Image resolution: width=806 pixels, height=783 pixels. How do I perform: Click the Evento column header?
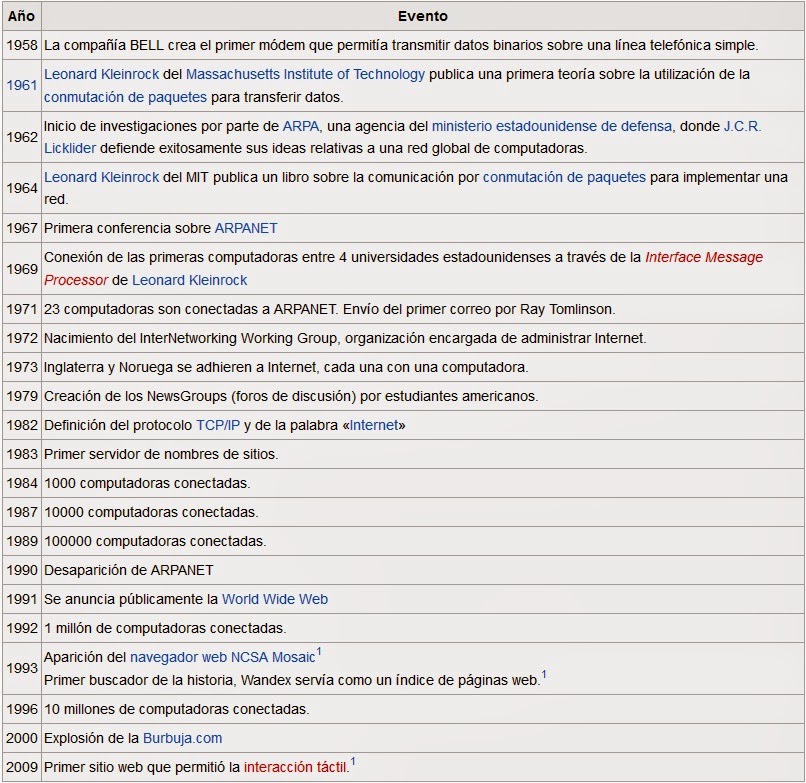click(423, 16)
